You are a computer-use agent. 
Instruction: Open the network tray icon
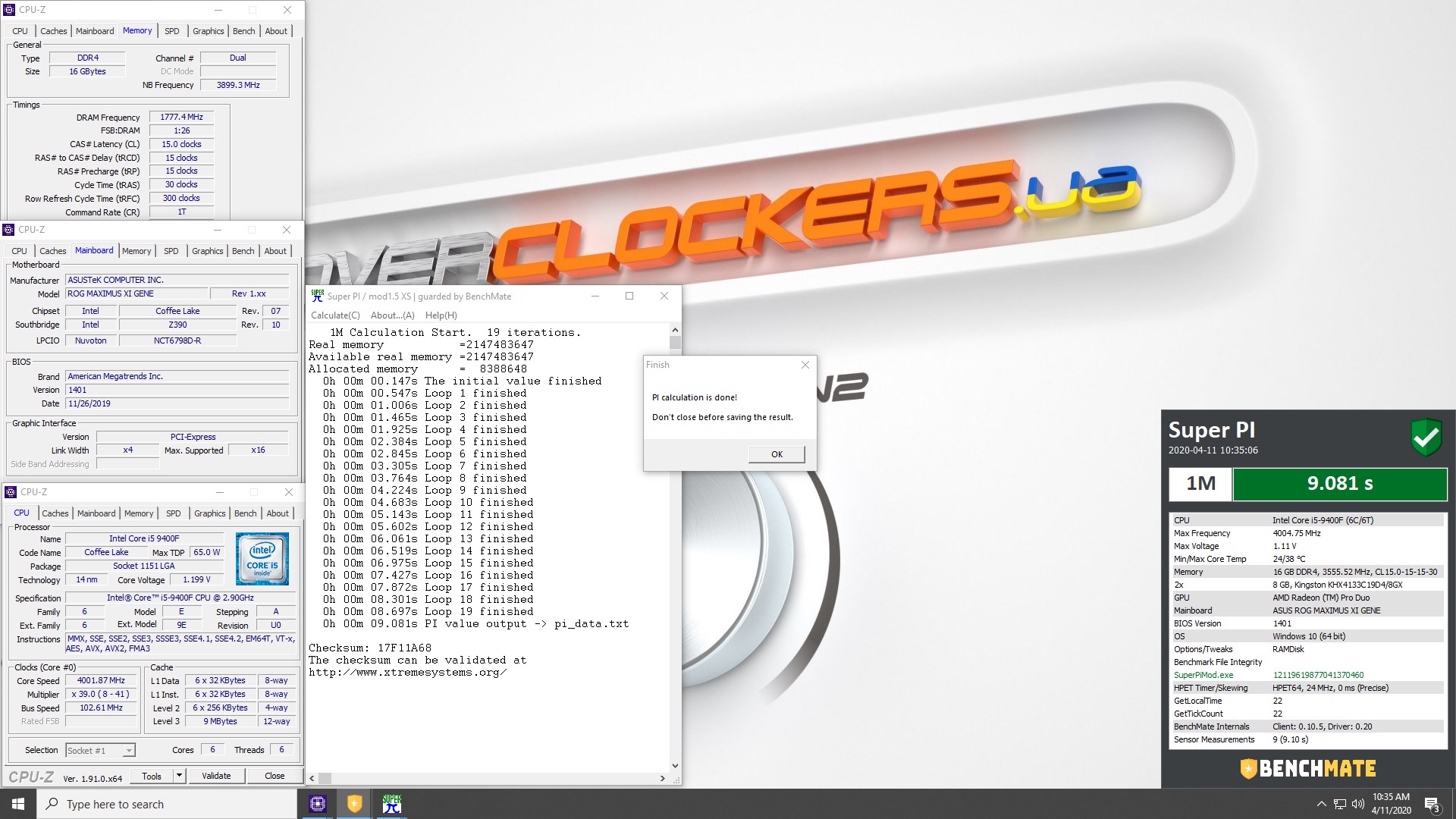[x=1340, y=804]
